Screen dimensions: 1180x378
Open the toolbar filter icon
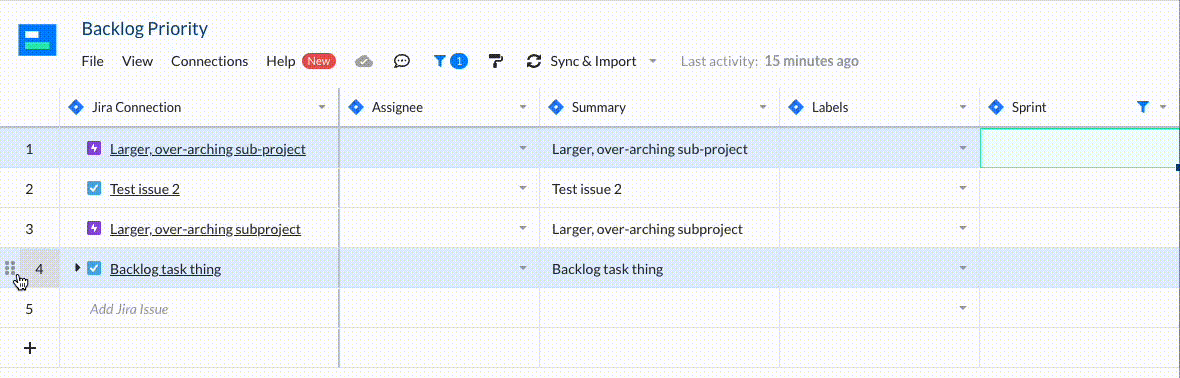tap(440, 62)
